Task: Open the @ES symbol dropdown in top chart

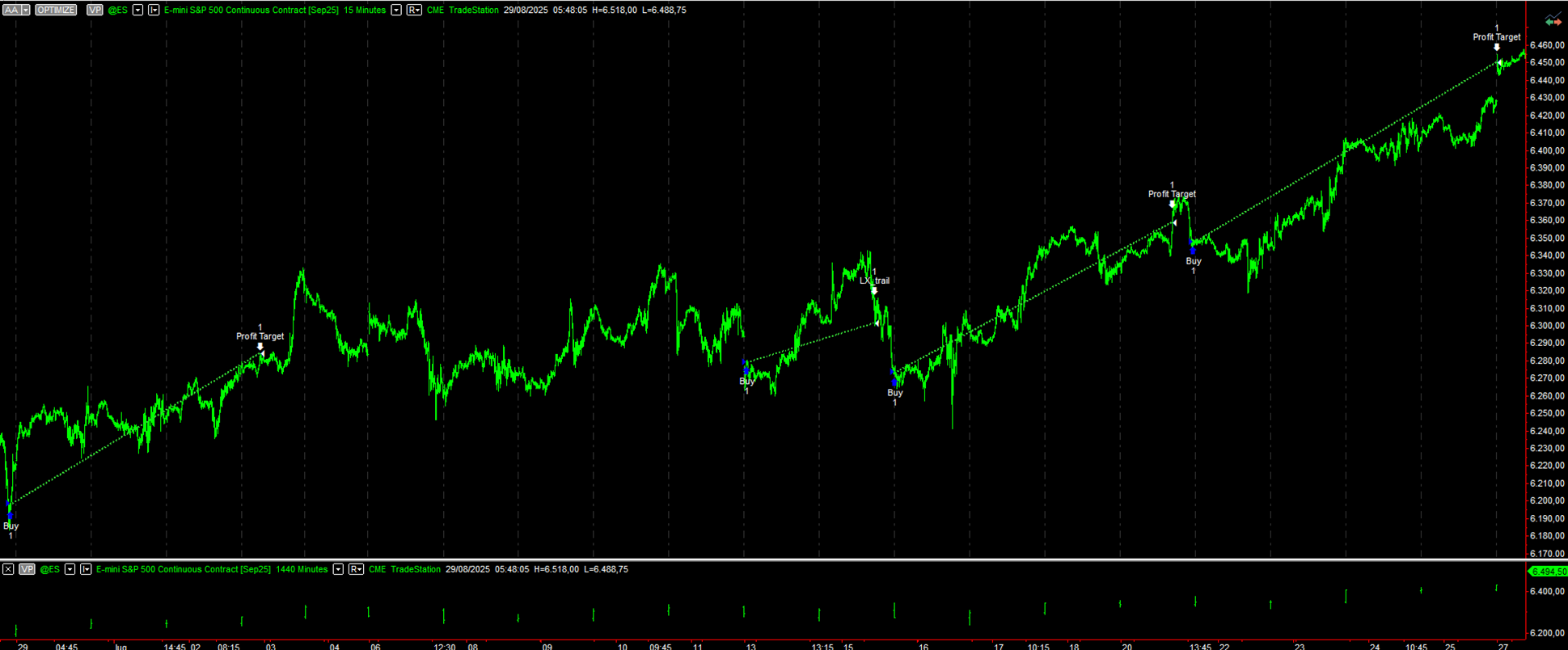Action: (137, 10)
